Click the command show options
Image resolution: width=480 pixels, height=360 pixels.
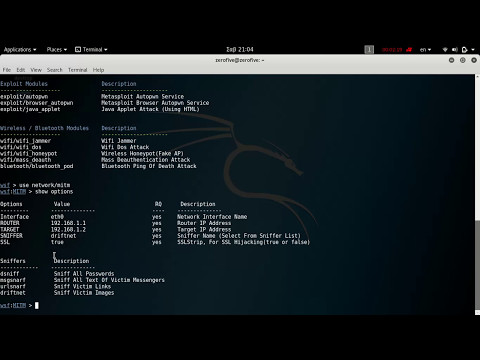coord(54,192)
